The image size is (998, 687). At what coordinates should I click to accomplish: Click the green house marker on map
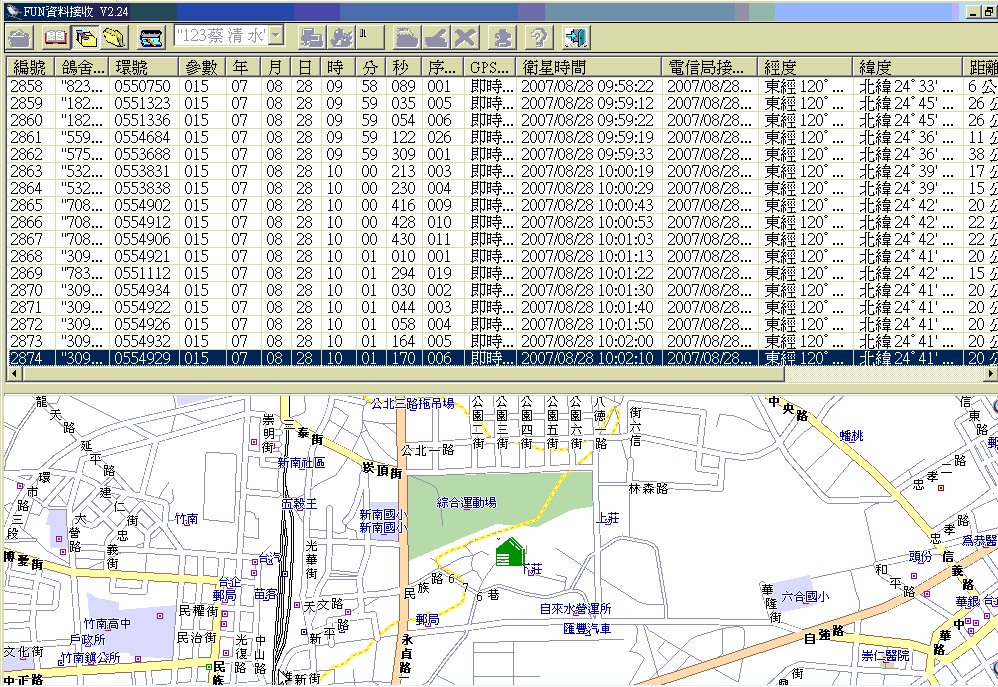coord(510,551)
